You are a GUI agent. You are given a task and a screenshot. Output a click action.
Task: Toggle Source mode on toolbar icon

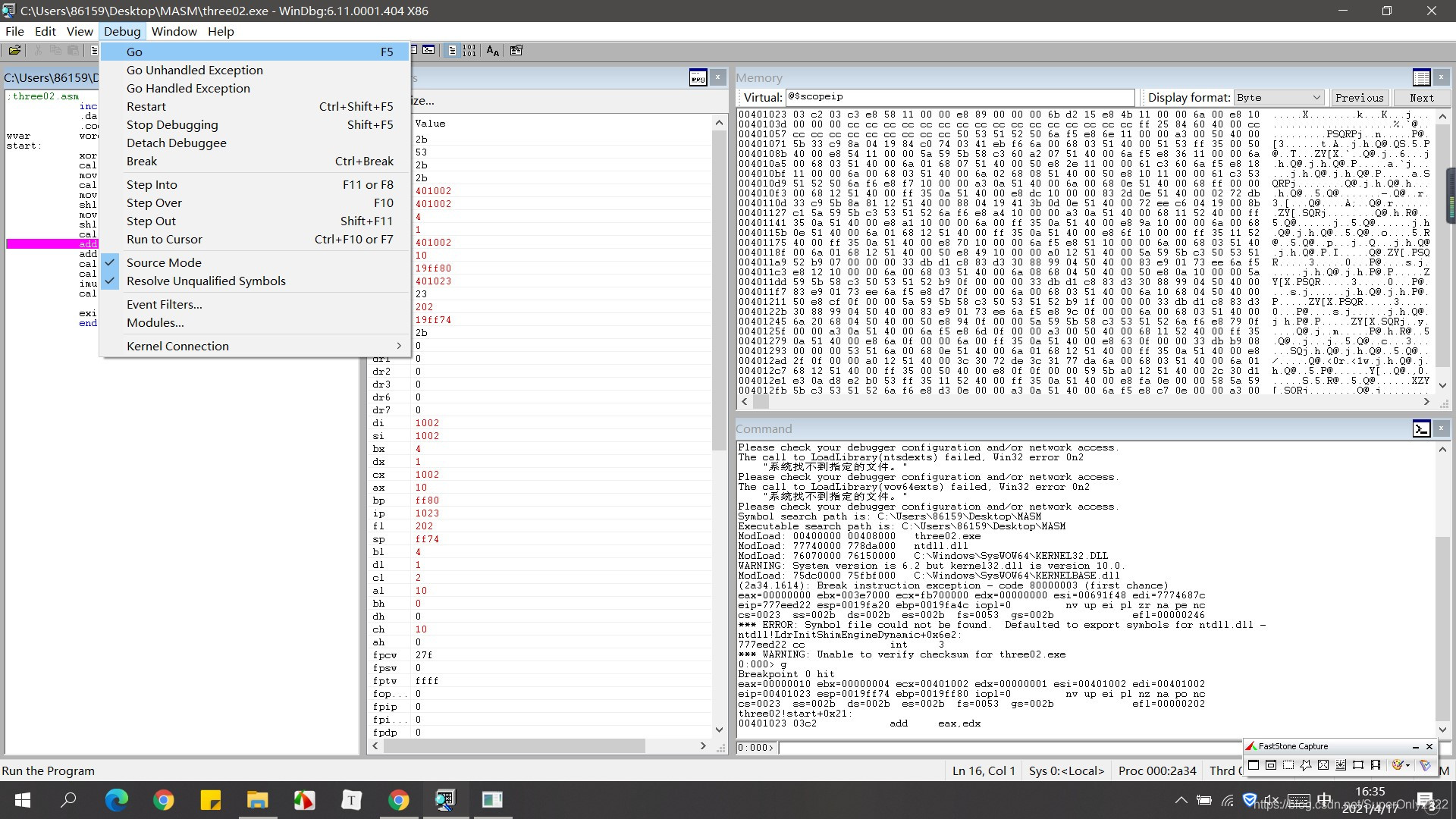click(453, 51)
